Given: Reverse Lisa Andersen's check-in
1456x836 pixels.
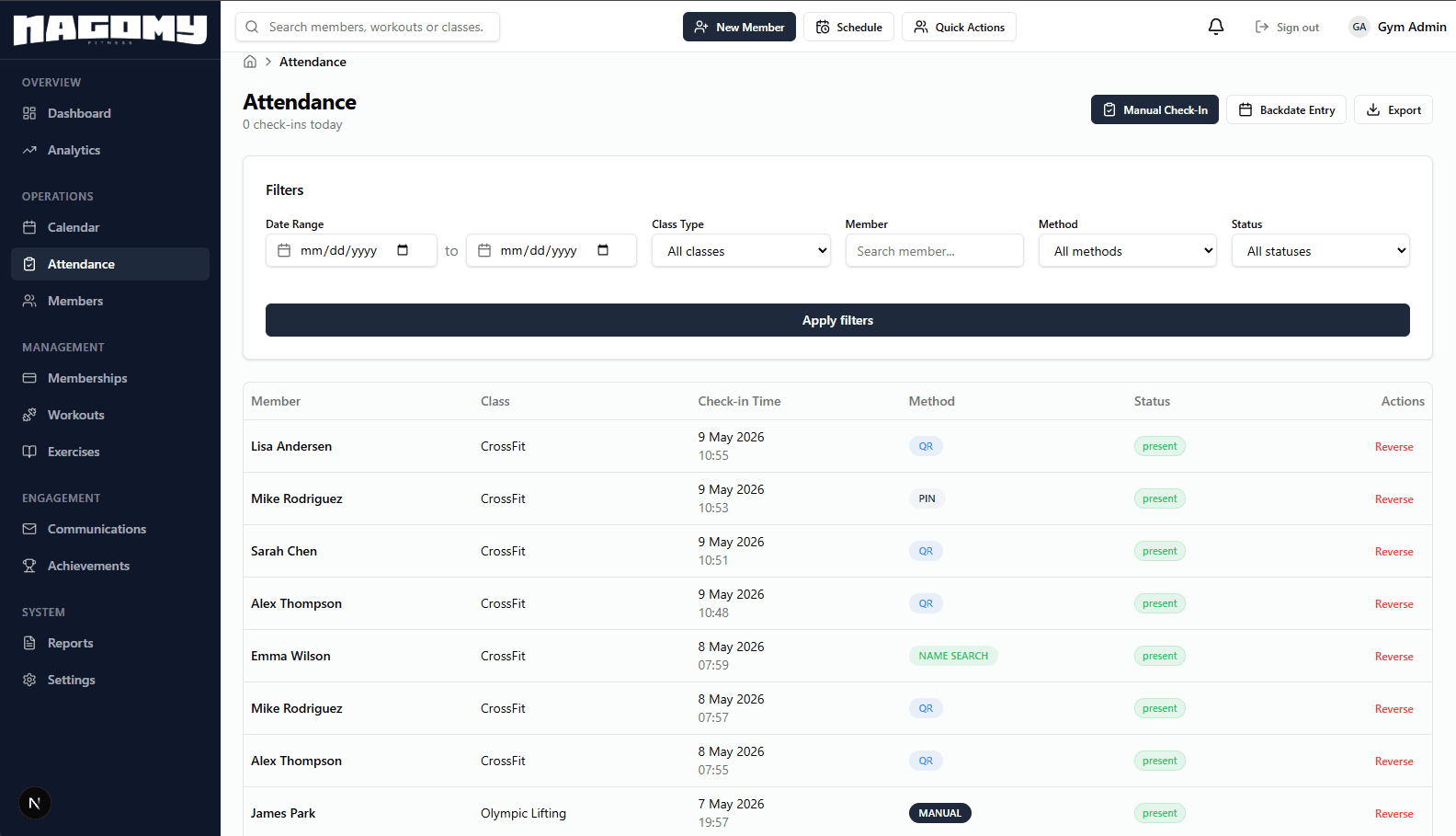Looking at the screenshot, I should pos(1393,447).
